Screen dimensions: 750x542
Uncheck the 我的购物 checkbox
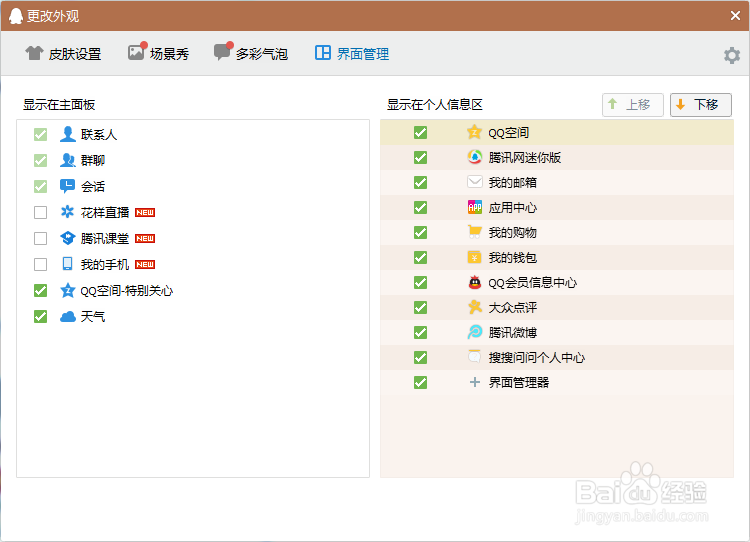point(420,232)
